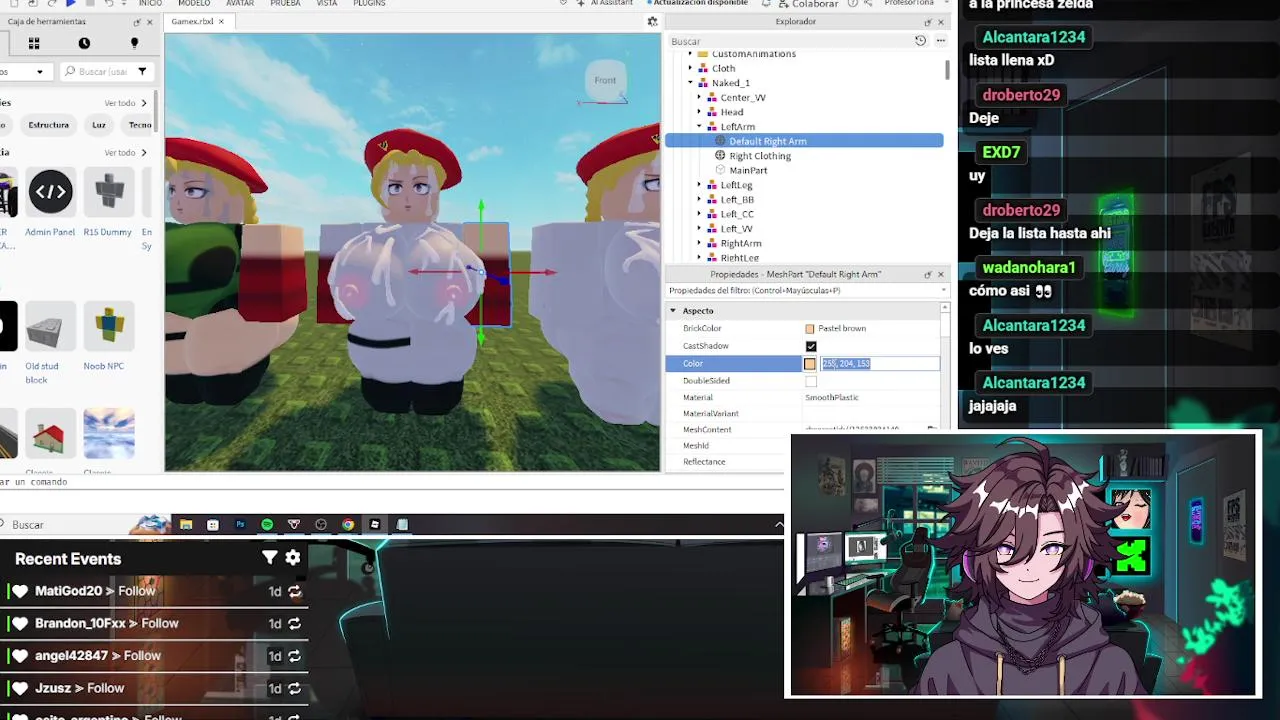Image resolution: width=1280 pixels, height=720 pixels.
Task: Click the Explorer Buscar search field
Action: [790, 41]
